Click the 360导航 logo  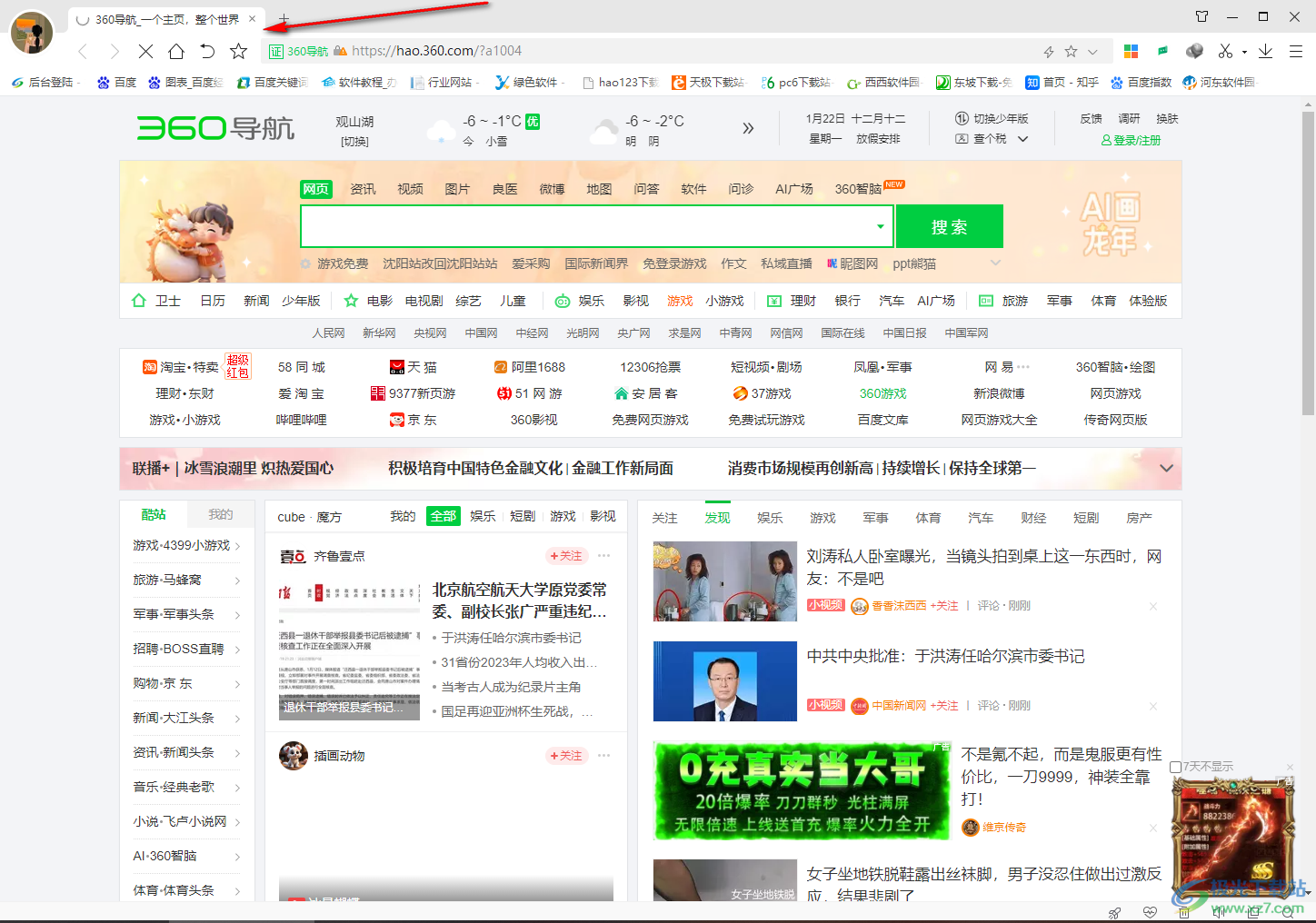coord(215,128)
